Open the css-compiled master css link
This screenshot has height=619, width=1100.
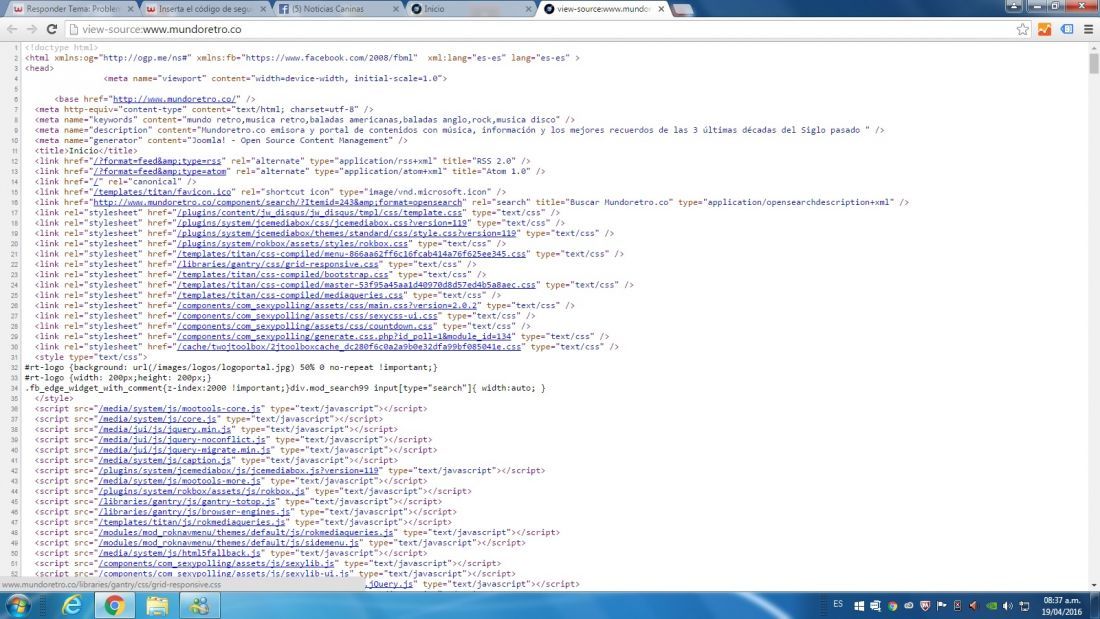coord(356,285)
